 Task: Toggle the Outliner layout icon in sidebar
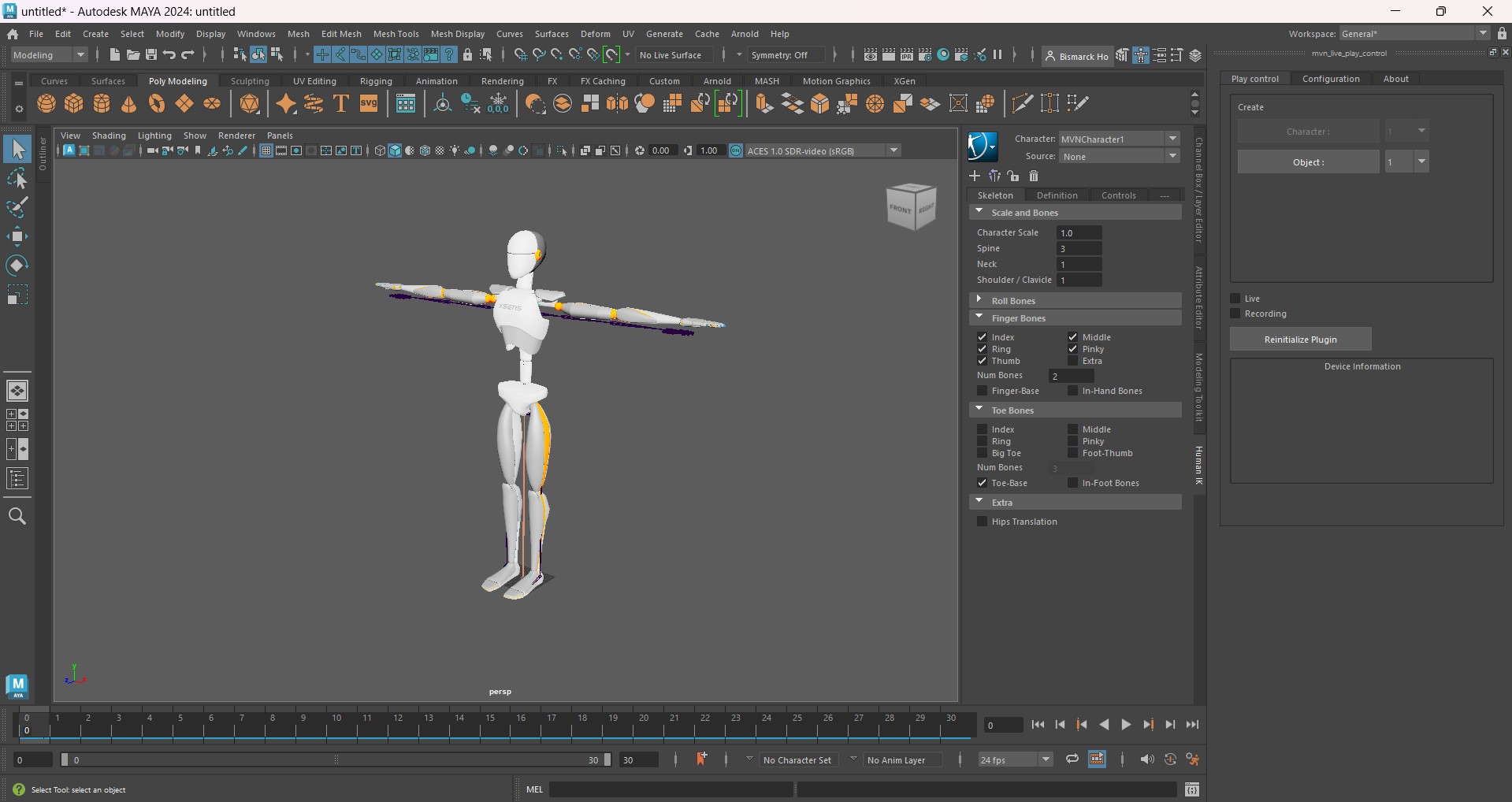tap(17, 478)
